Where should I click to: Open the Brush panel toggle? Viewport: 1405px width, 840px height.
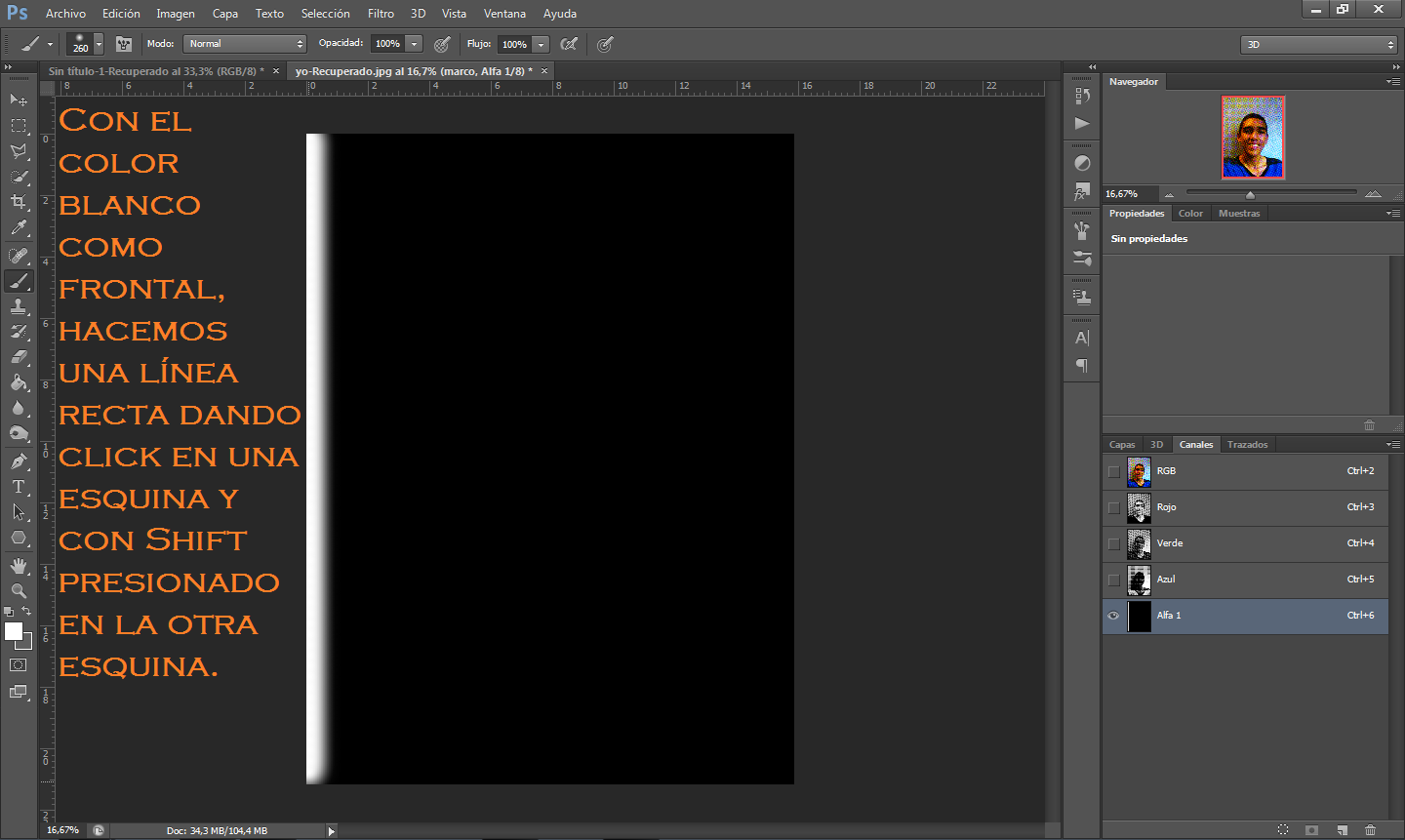[x=124, y=44]
